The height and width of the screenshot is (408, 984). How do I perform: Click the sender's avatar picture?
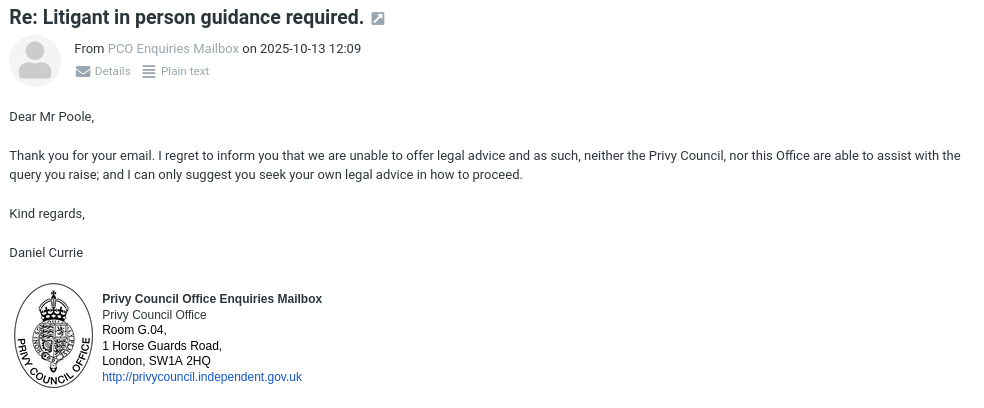35,60
